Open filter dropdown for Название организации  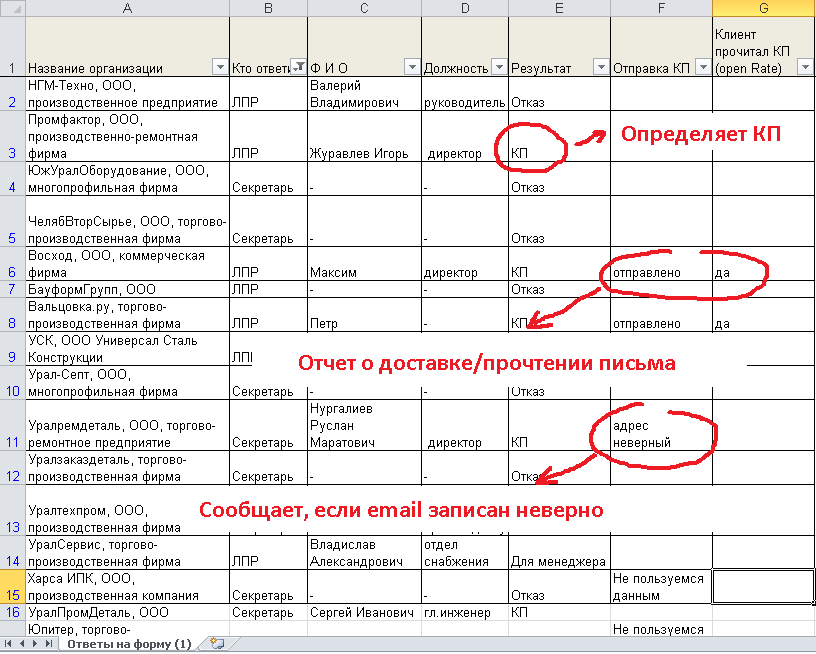click(220, 67)
